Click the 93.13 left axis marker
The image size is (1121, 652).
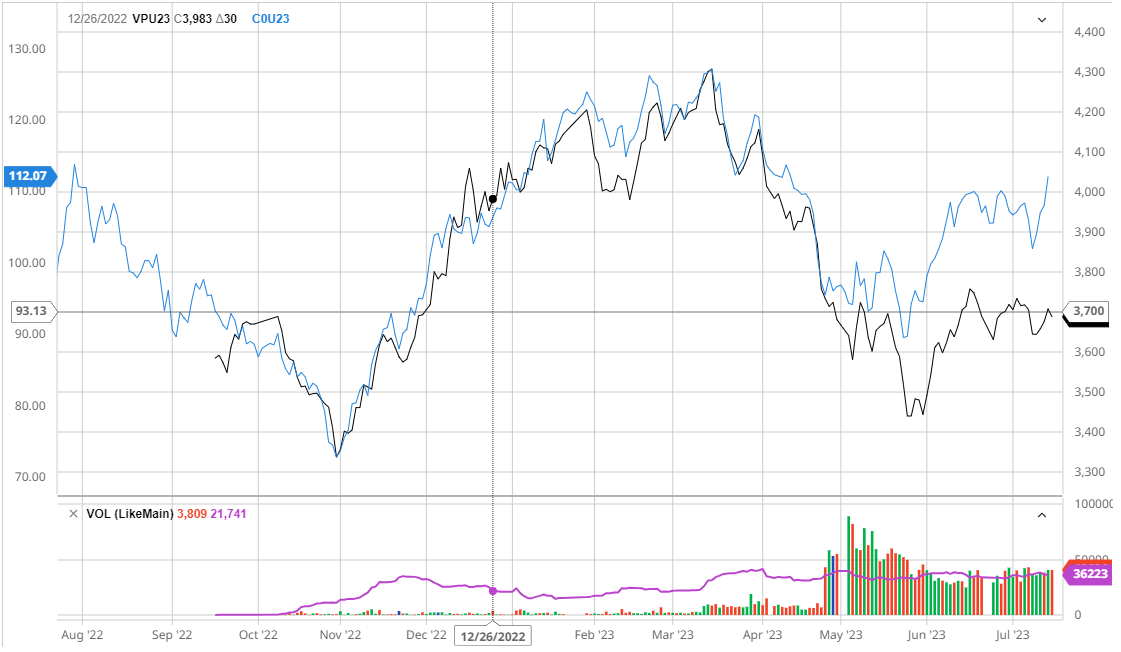32,311
